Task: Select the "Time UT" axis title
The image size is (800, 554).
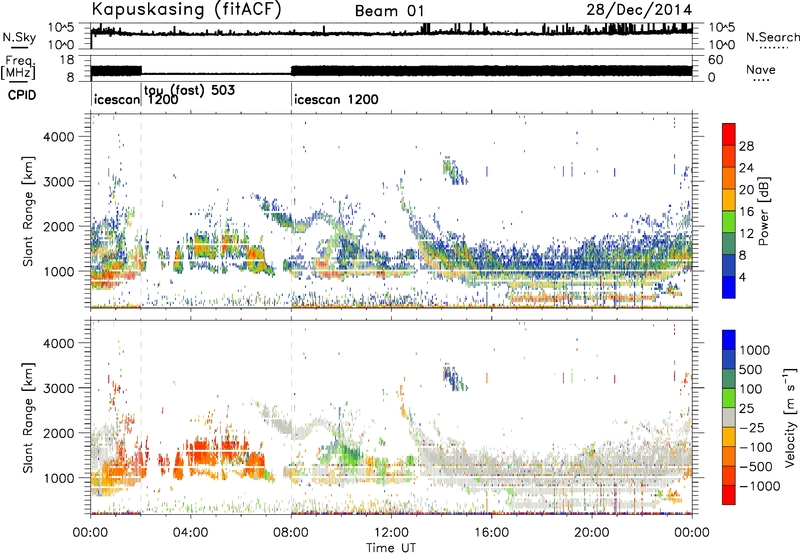Action: pos(391,547)
